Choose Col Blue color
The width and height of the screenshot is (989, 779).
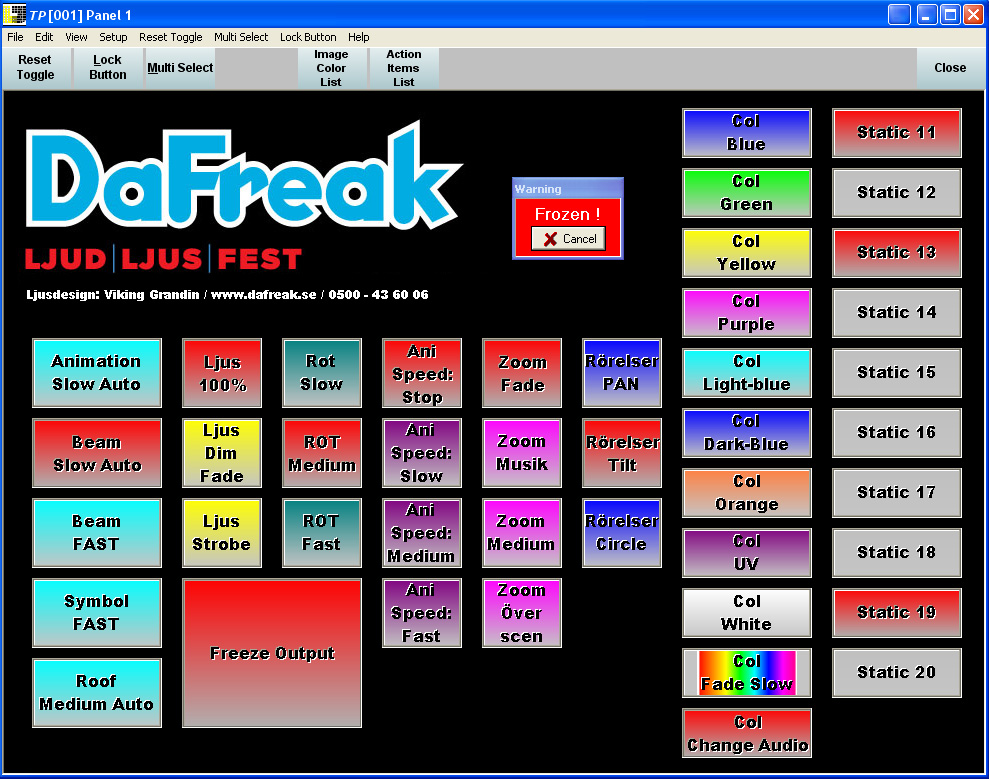[747, 133]
